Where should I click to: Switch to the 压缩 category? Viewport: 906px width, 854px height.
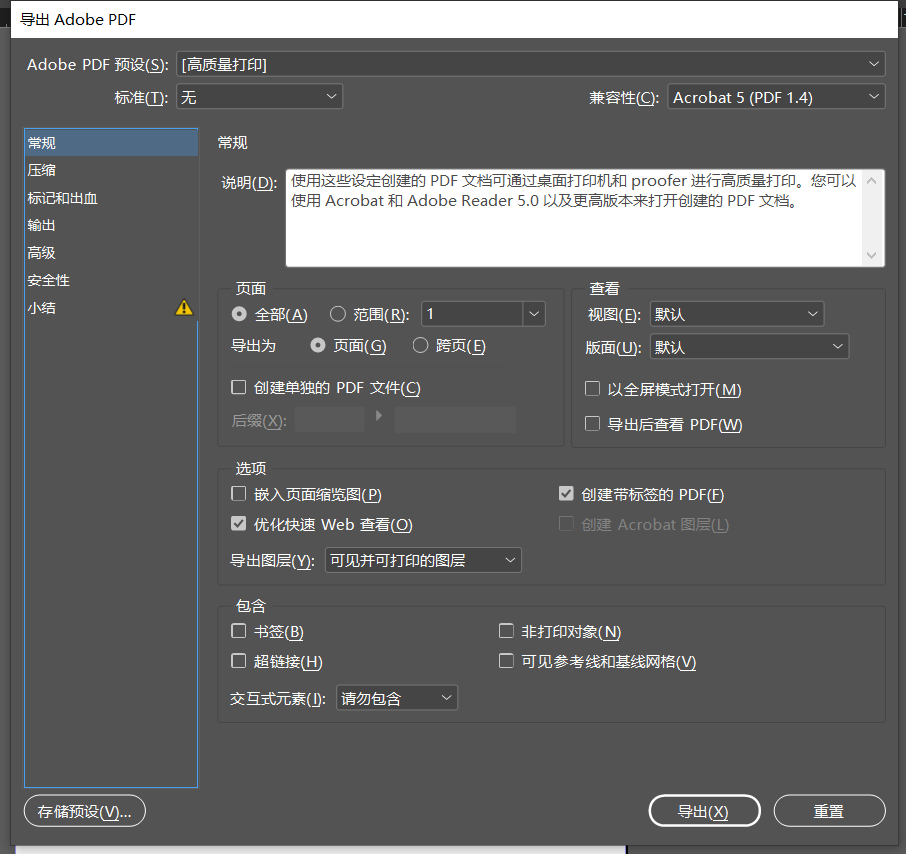(111, 170)
